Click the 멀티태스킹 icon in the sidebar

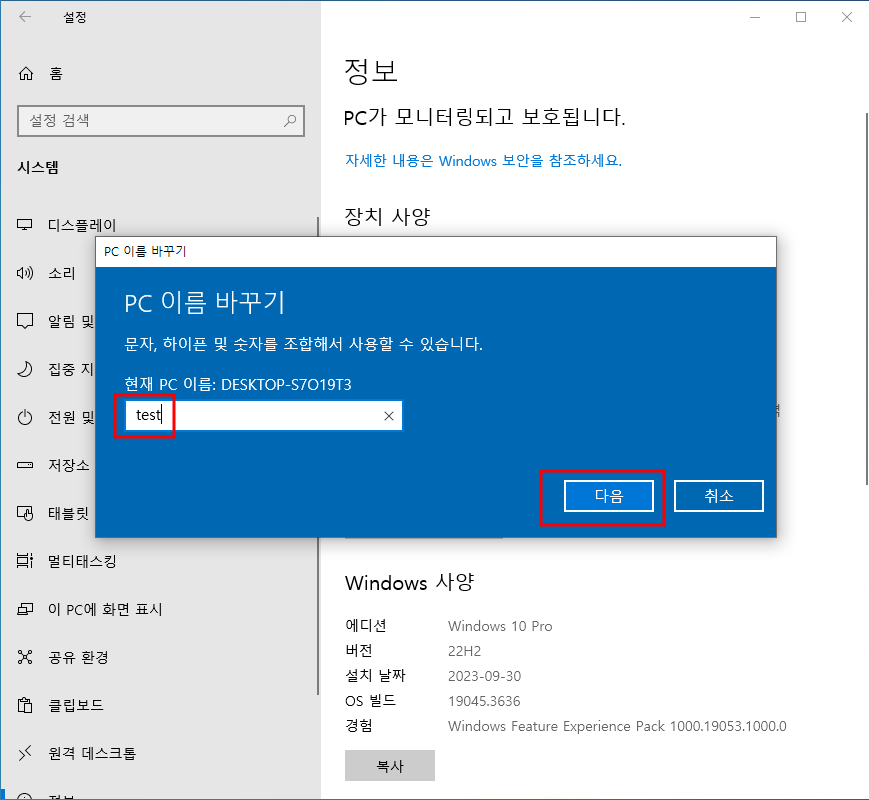tap(26, 561)
